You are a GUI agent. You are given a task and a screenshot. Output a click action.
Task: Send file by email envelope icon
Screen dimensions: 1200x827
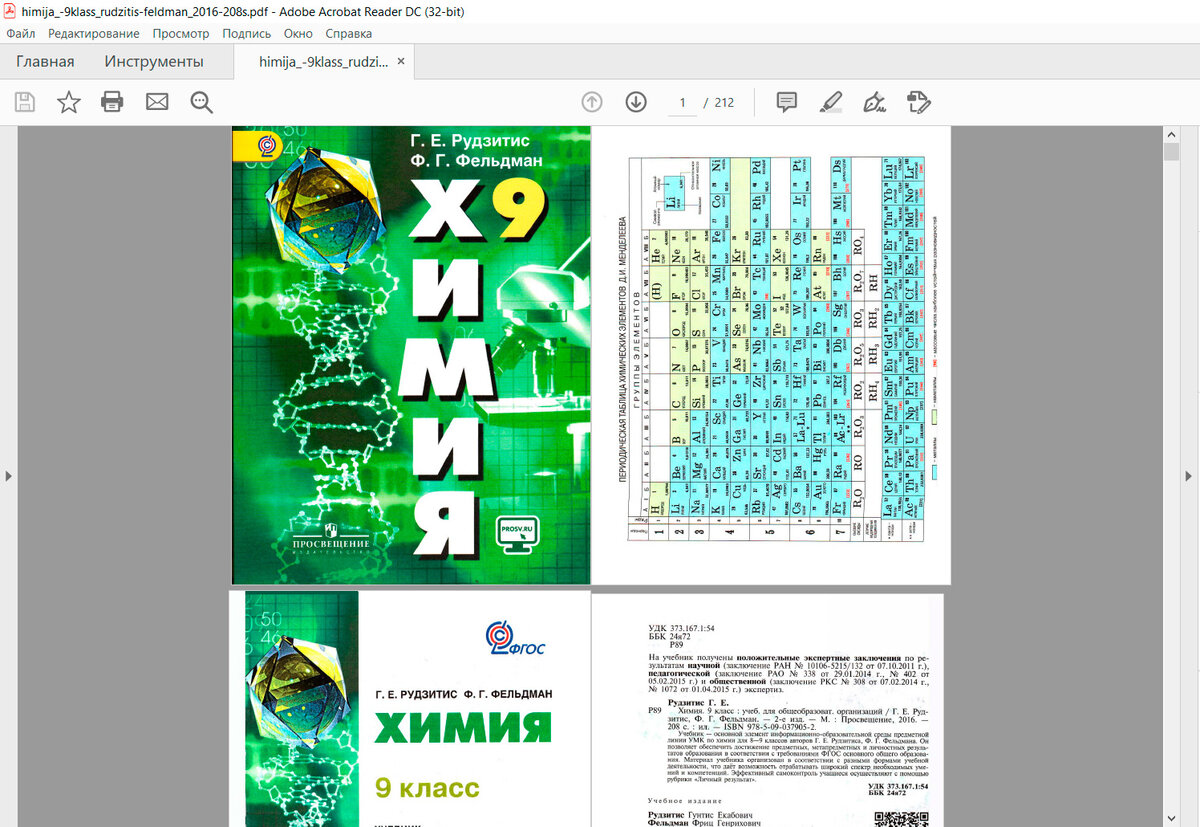point(157,102)
